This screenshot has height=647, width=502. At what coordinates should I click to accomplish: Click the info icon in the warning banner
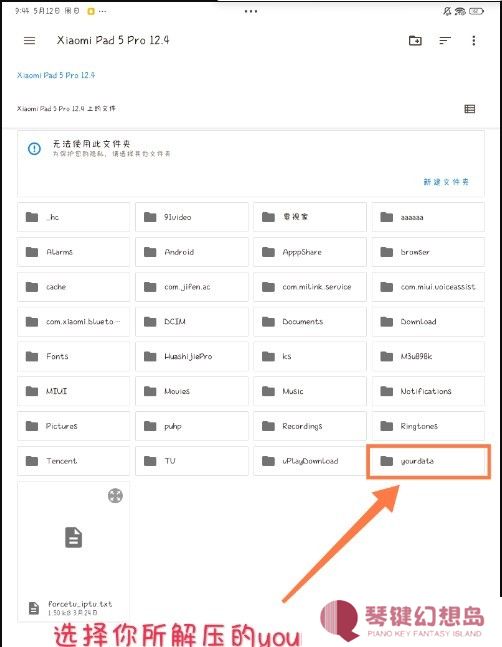(34, 149)
